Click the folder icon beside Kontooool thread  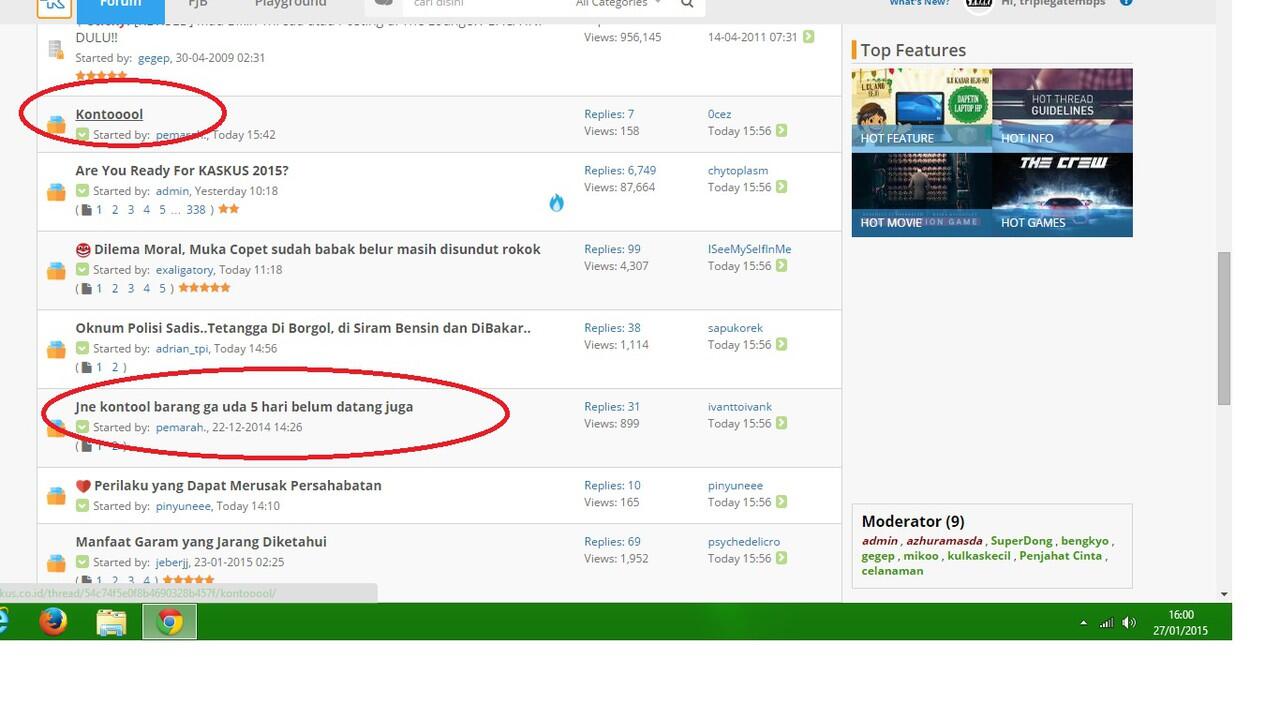coord(56,125)
